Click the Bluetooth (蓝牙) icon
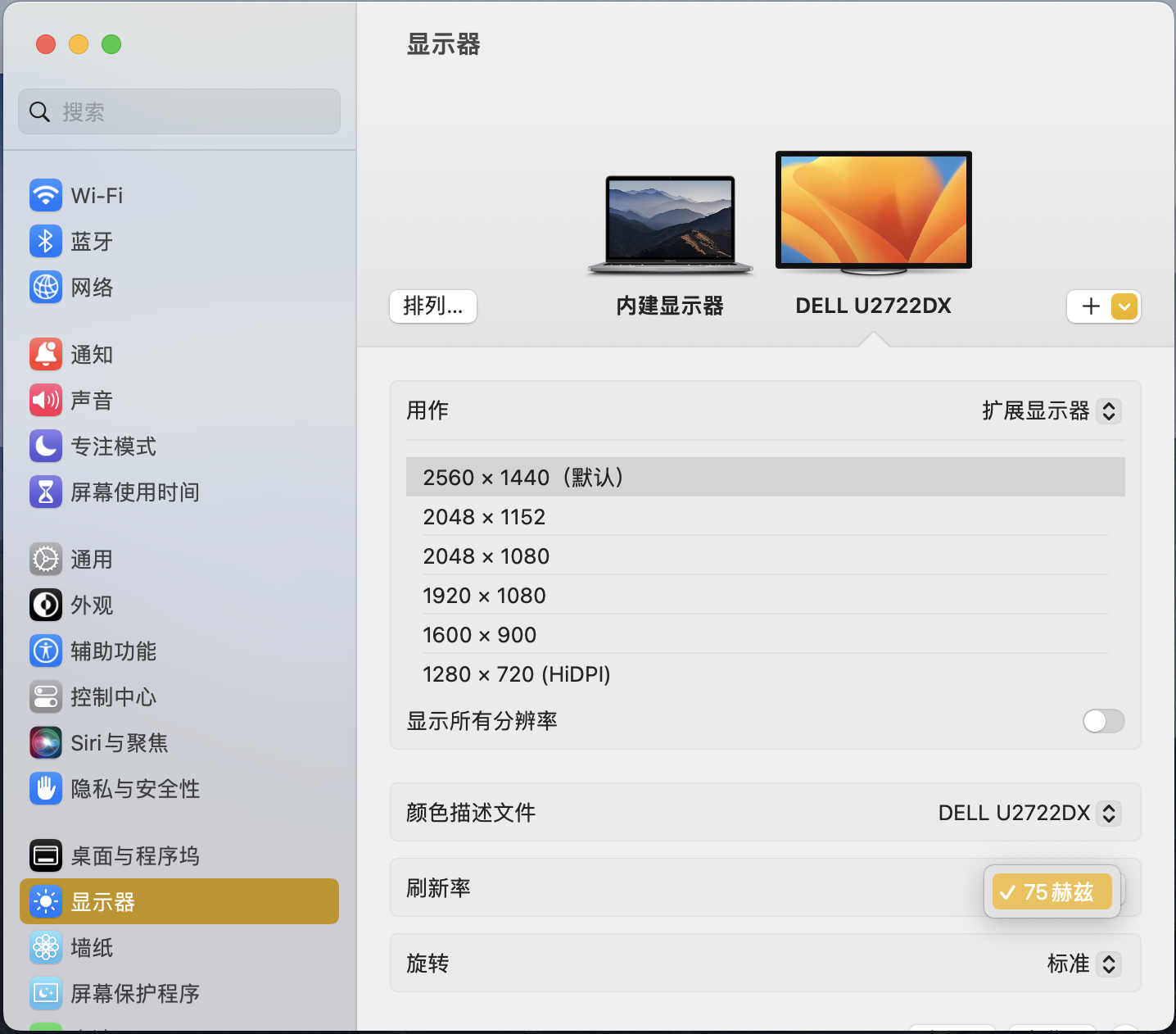The image size is (1176, 1034). click(46, 241)
